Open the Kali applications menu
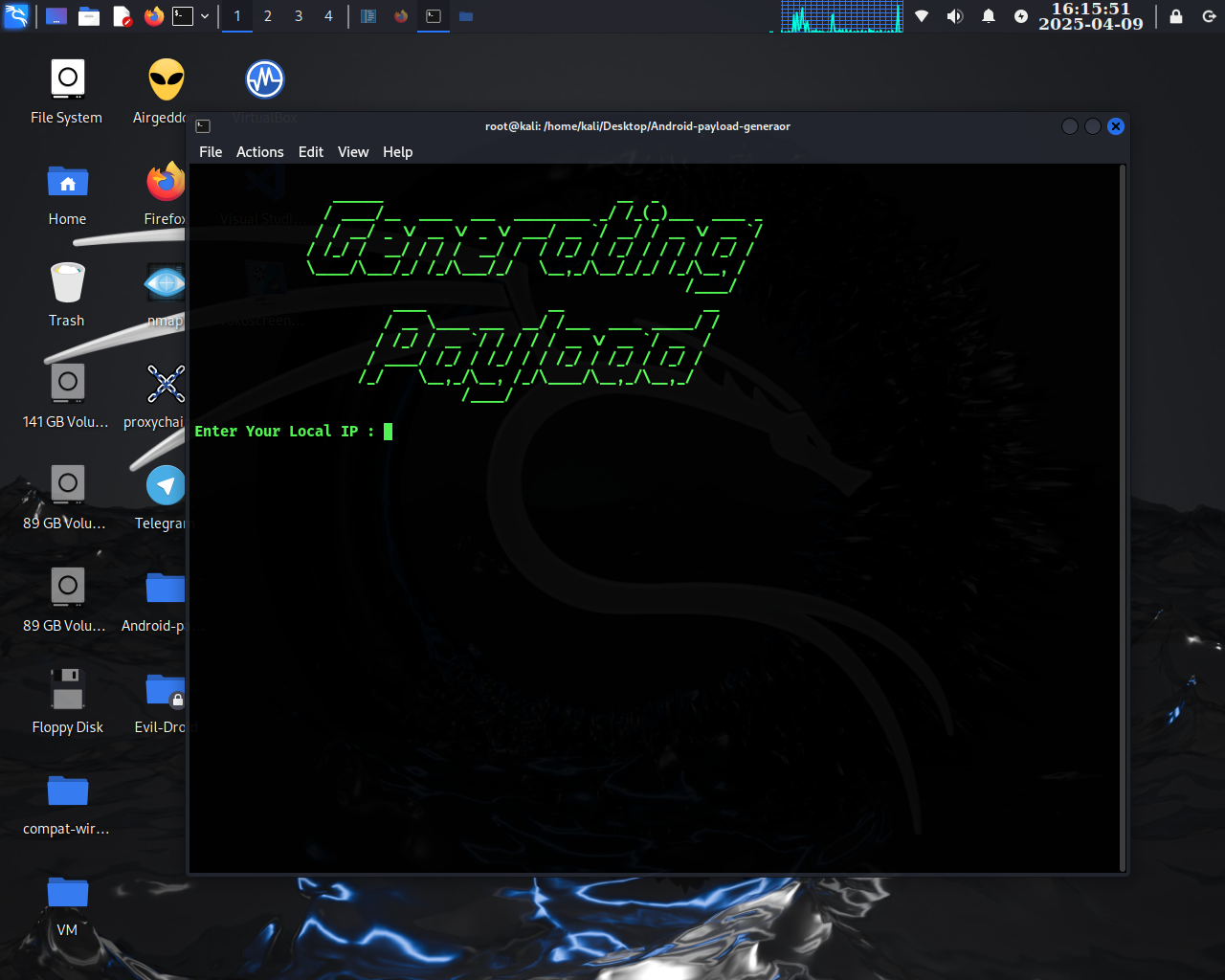 15,15
